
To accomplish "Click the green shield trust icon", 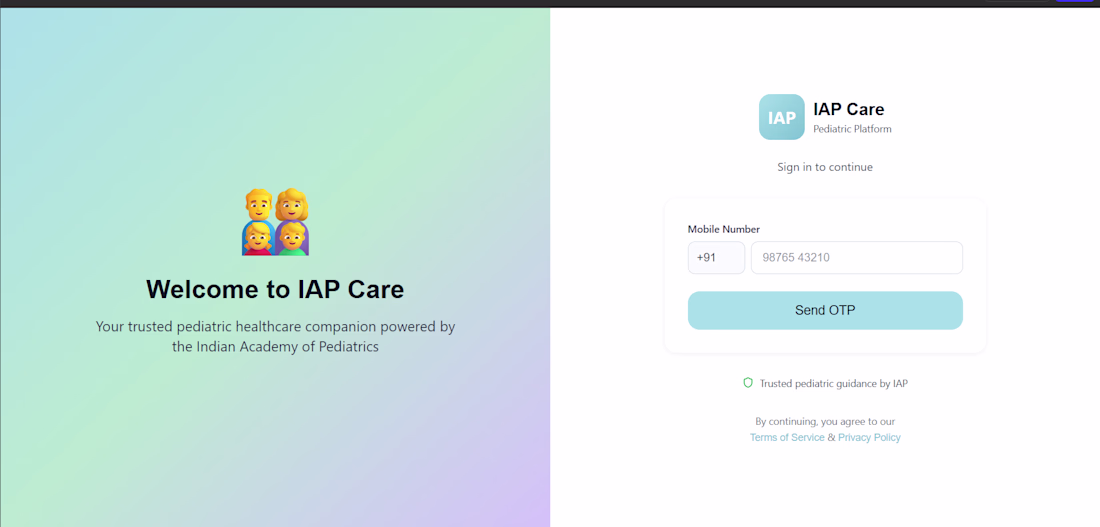I will [747, 383].
